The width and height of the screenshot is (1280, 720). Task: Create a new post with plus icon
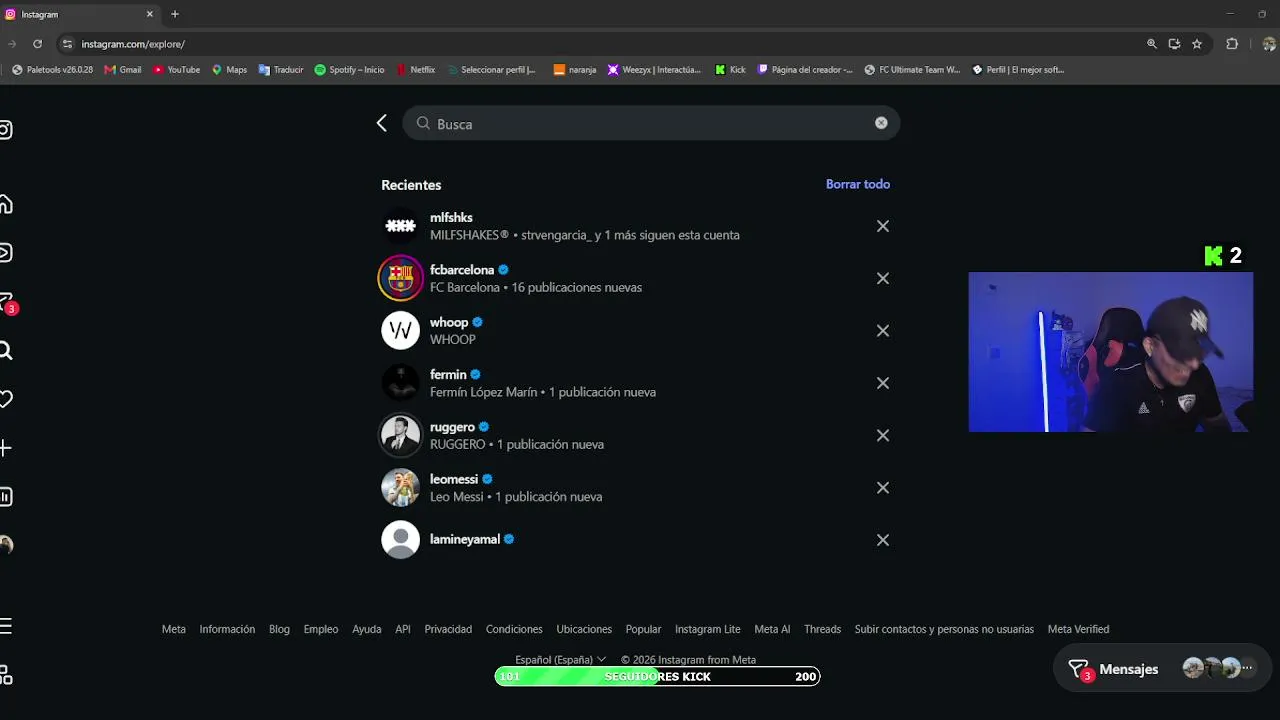point(5,448)
